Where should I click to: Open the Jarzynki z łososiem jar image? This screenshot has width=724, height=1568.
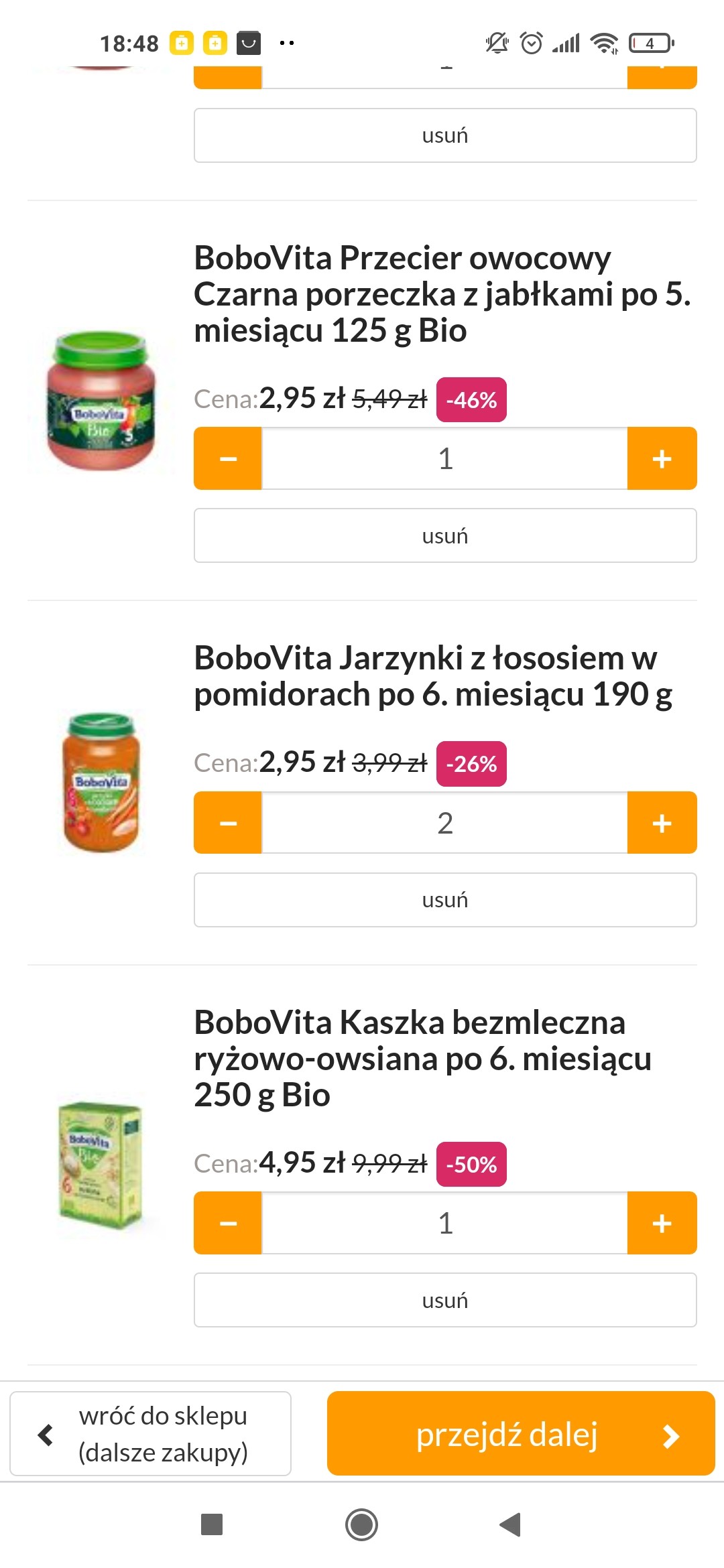pyautogui.click(x=101, y=783)
